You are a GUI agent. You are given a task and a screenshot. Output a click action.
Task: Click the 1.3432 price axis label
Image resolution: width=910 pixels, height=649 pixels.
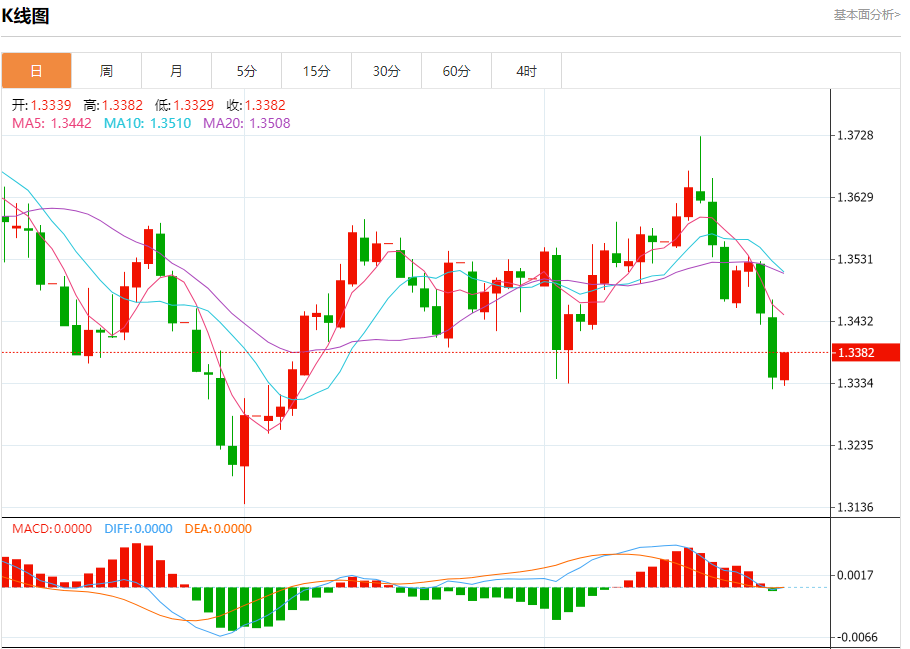(x=854, y=321)
